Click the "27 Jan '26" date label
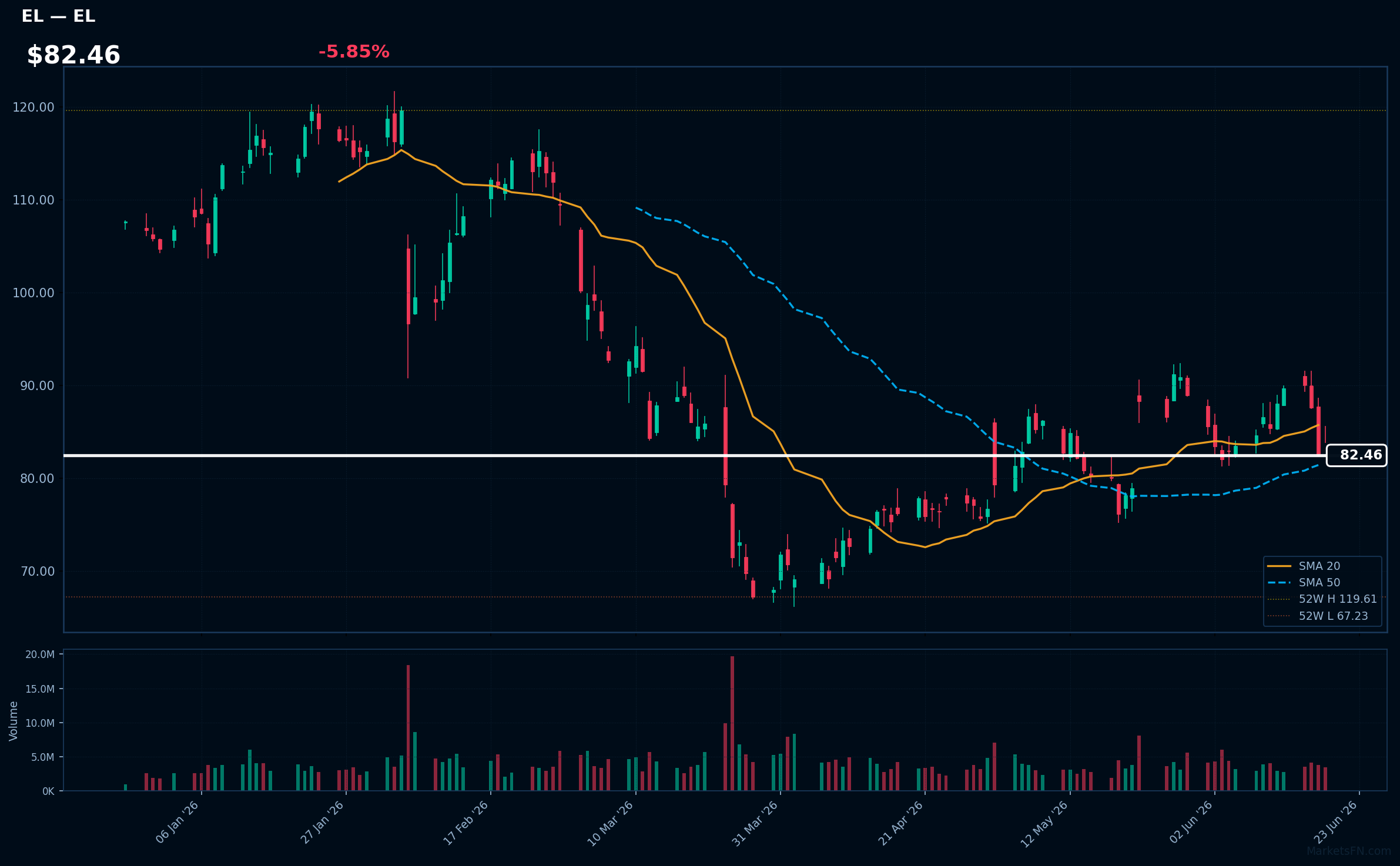 pos(322,822)
